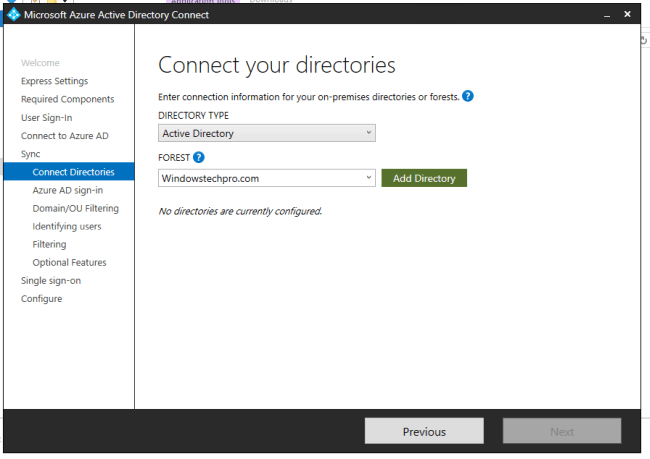Go to Optional Features step
Screen dimensions: 650x459
click(69, 262)
